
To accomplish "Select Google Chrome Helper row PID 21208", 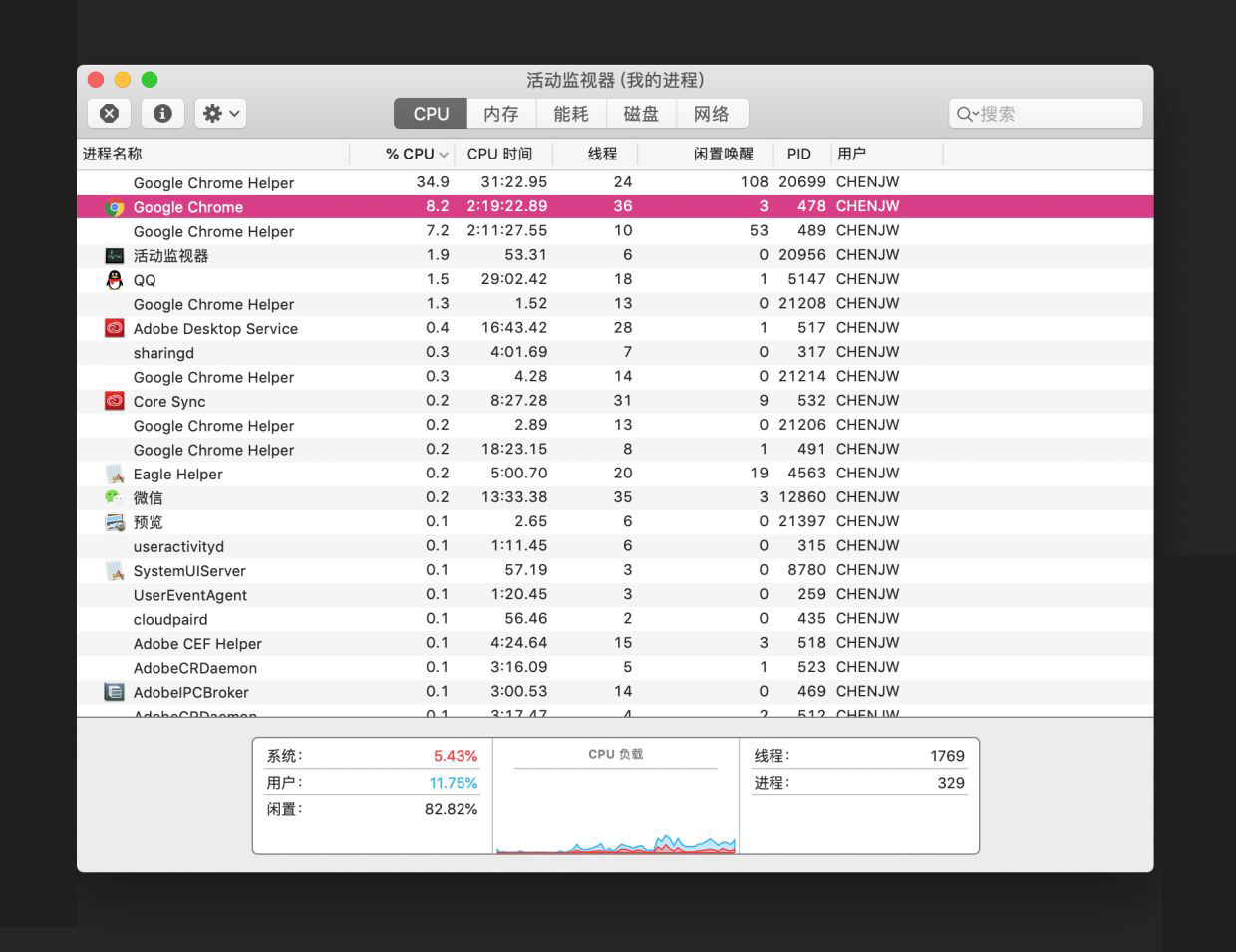I will click(615, 304).
